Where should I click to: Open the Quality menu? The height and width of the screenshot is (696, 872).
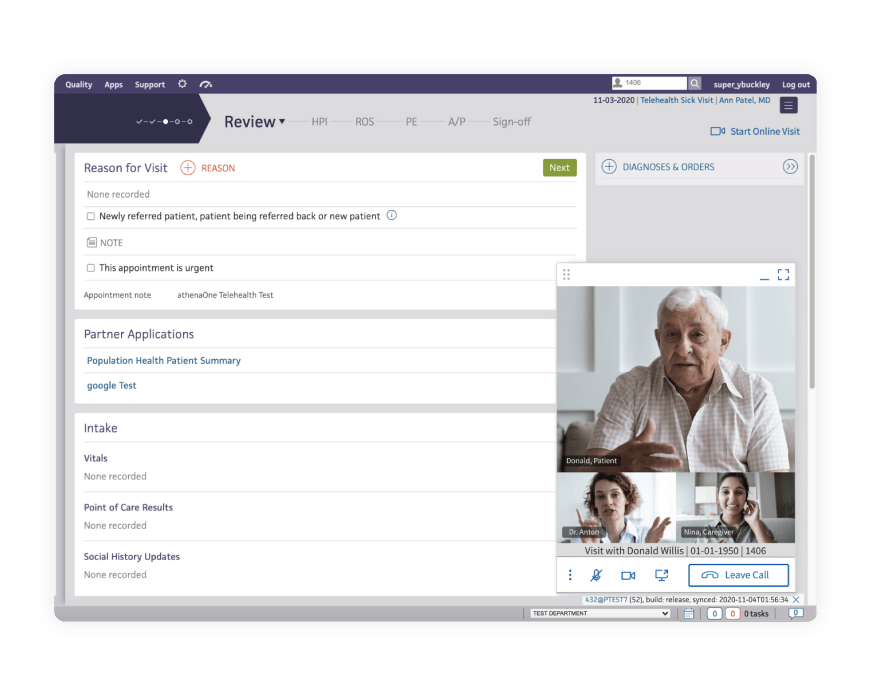(x=78, y=84)
